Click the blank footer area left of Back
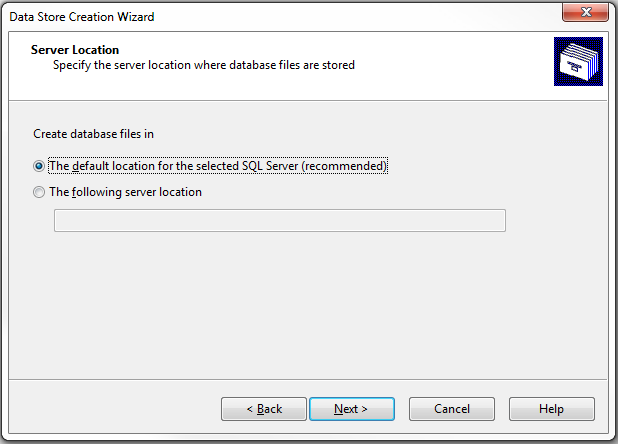Image resolution: width=618 pixels, height=444 pixels. (114, 409)
